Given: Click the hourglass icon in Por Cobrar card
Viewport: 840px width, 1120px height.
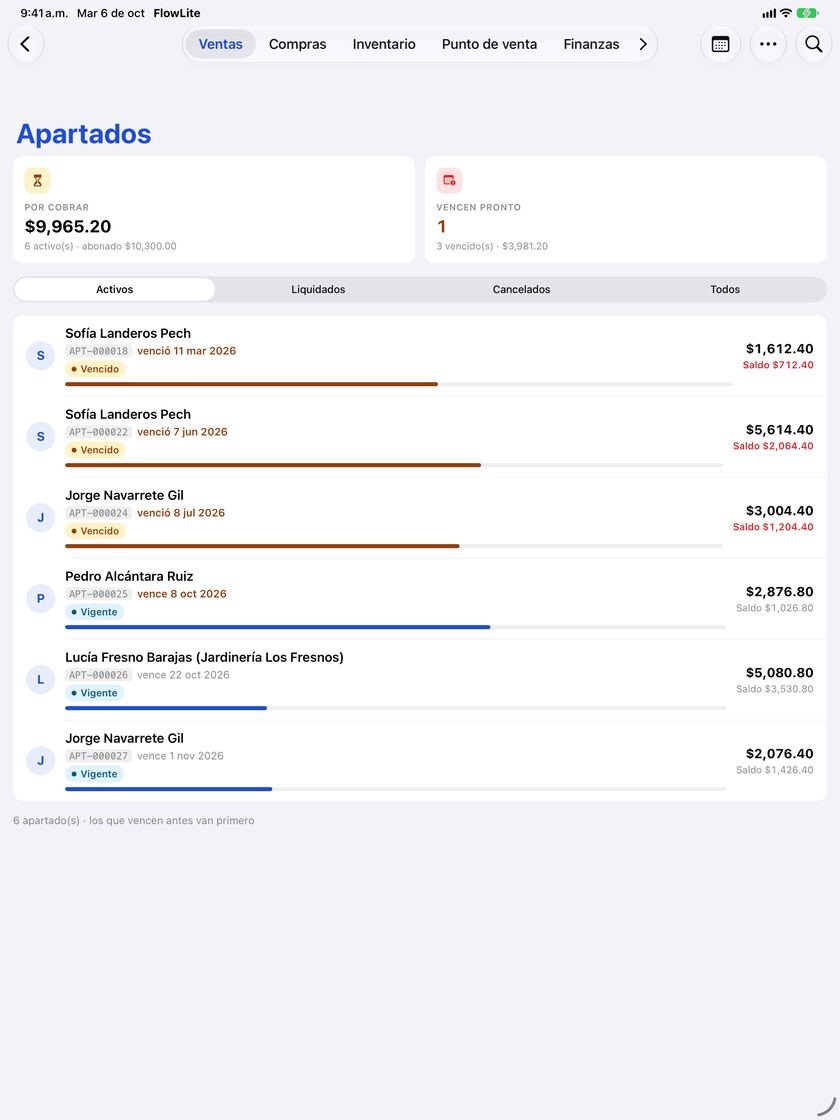Looking at the screenshot, I should point(37,181).
